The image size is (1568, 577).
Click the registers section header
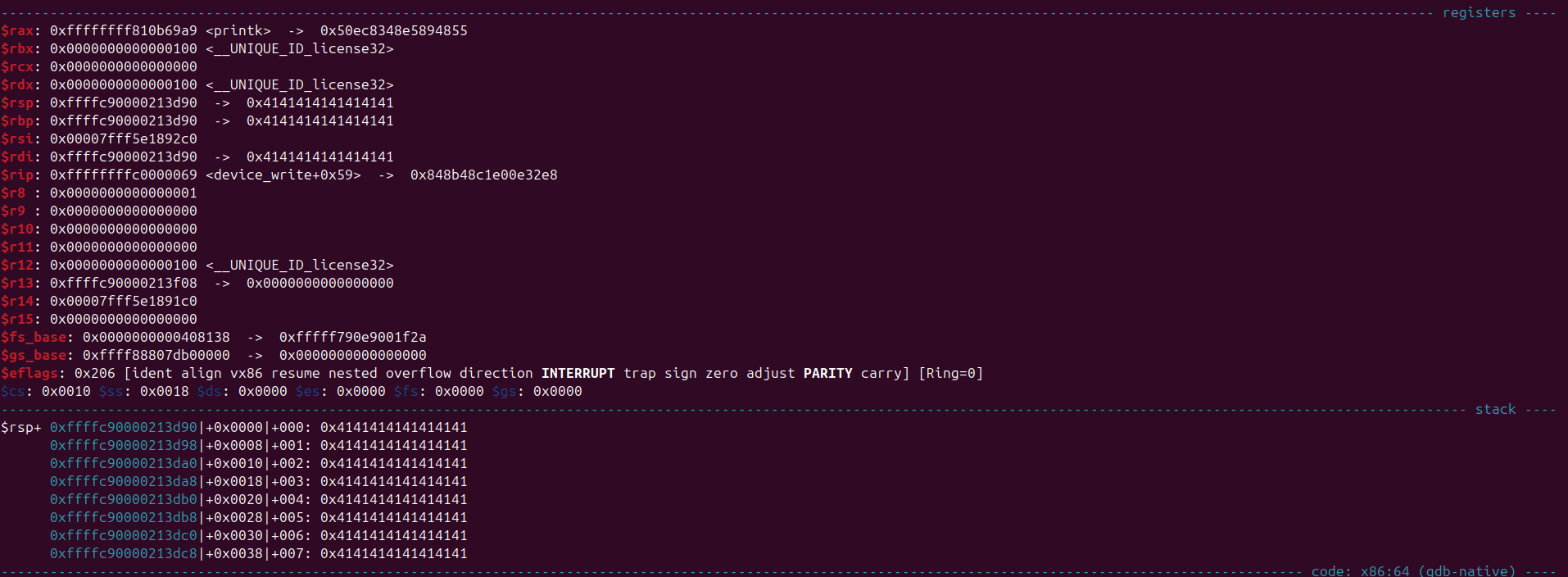(x=1479, y=12)
